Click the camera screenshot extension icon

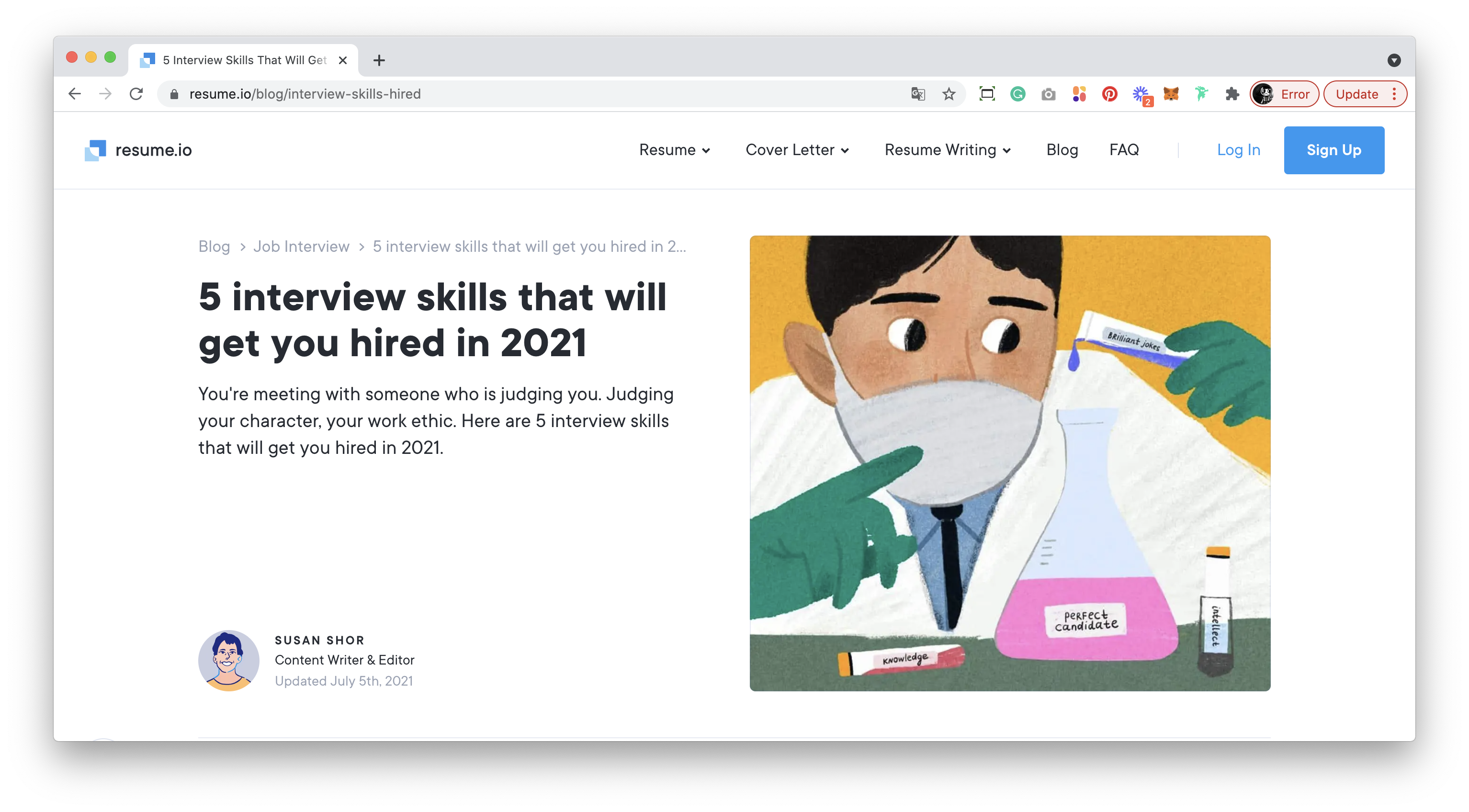[x=1048, y=94]
